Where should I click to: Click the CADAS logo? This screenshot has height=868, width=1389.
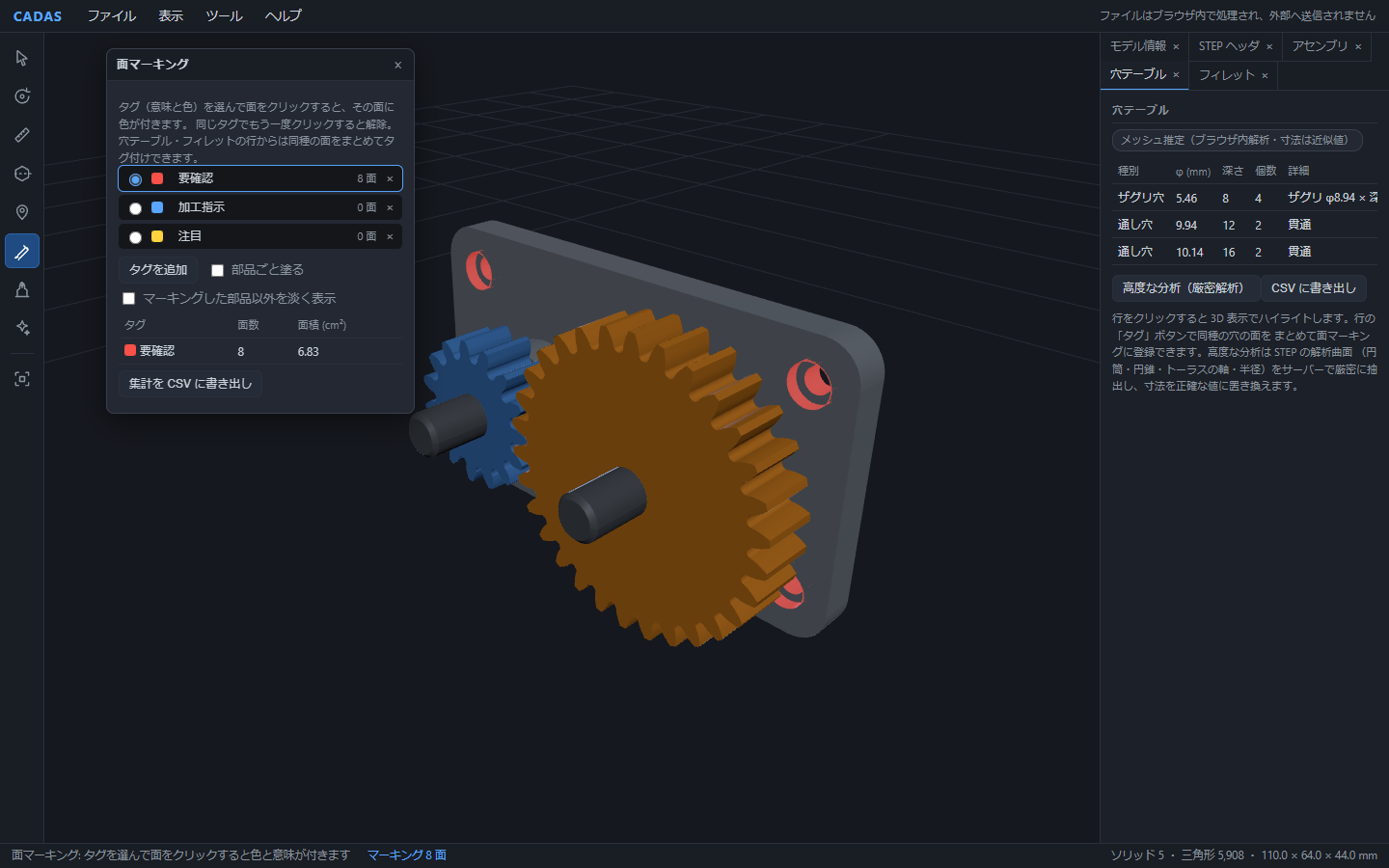38,16
